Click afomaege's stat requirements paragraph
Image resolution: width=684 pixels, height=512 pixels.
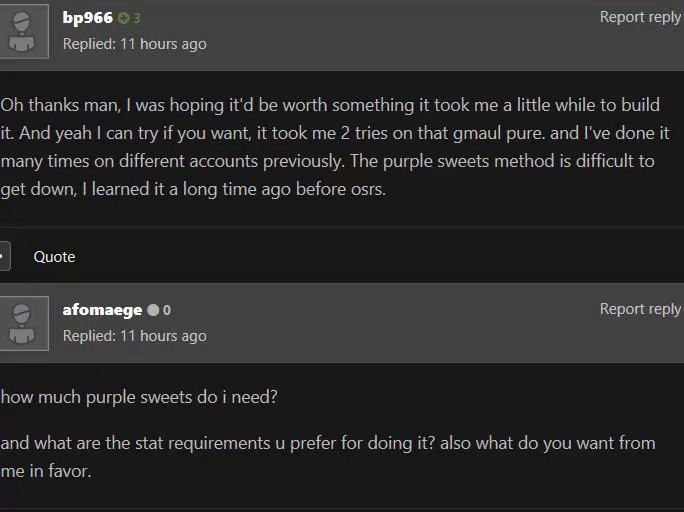pyautogui.click(x=328, y=456)
